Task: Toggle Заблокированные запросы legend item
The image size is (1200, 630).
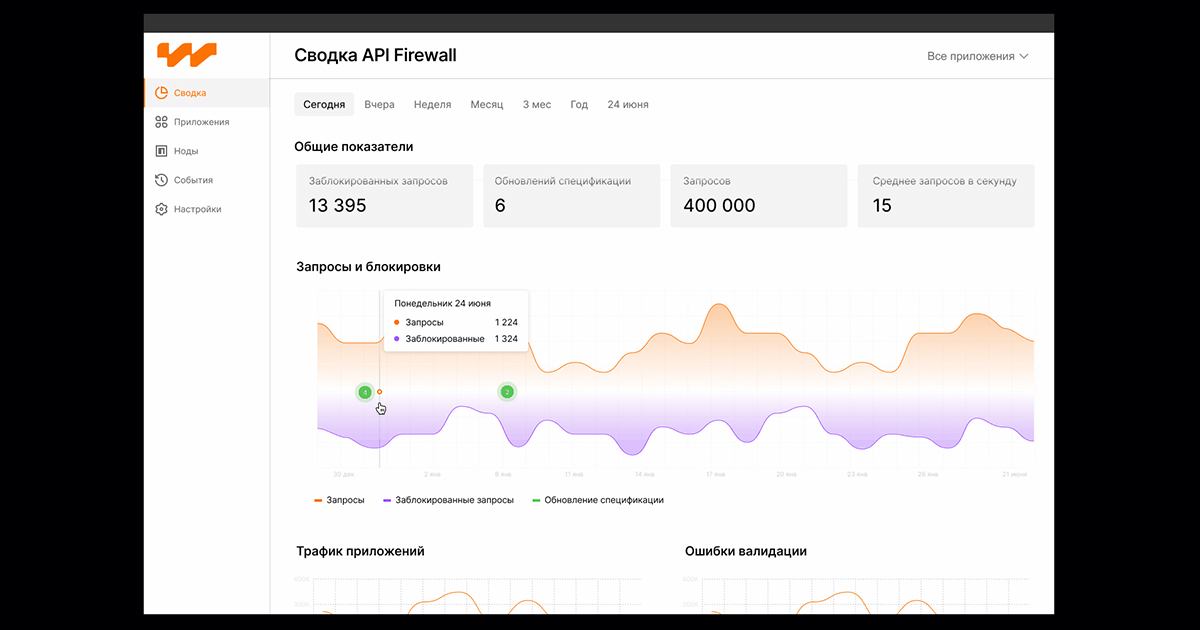Action: 448,500
